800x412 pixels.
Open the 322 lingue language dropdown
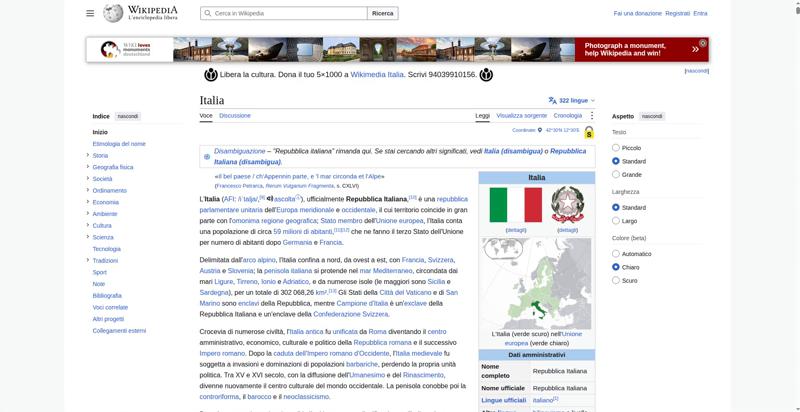571,100
